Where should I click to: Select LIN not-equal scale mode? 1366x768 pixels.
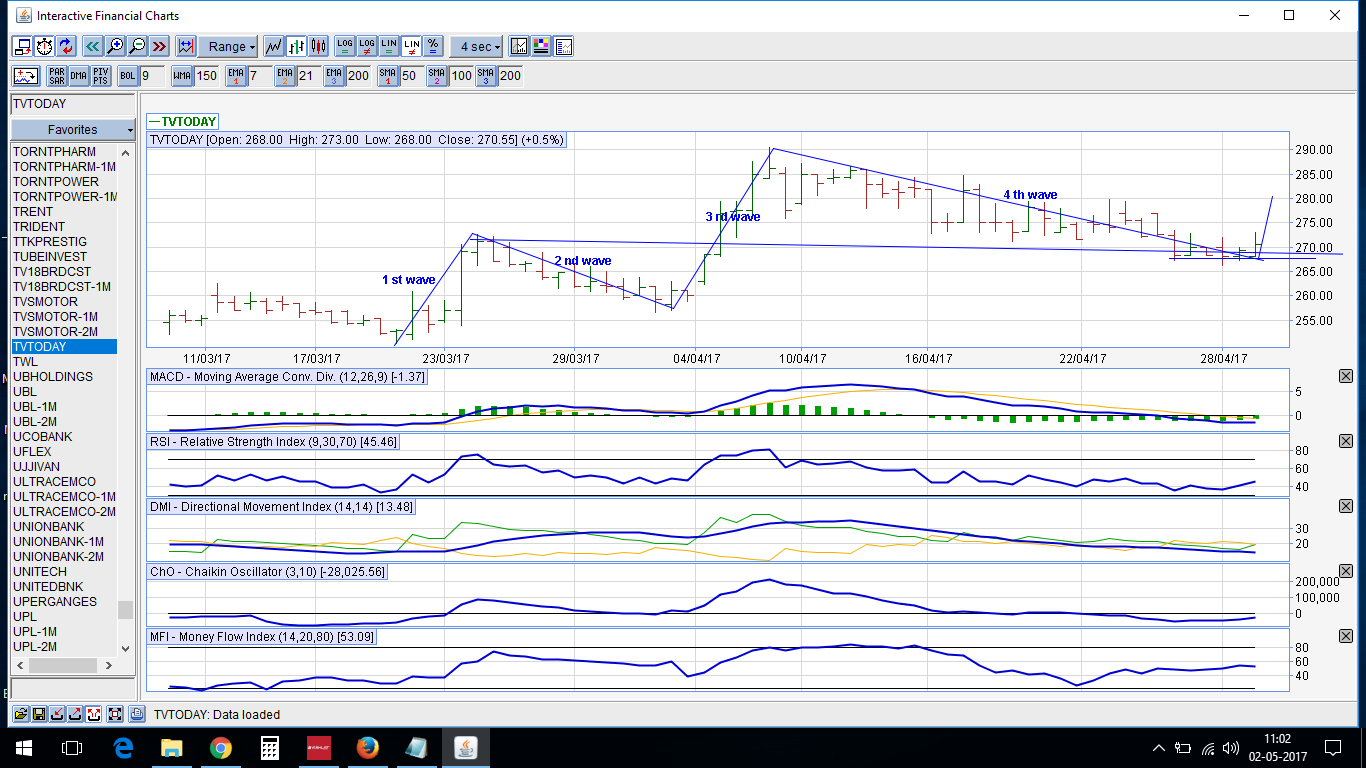coord(411,46)
